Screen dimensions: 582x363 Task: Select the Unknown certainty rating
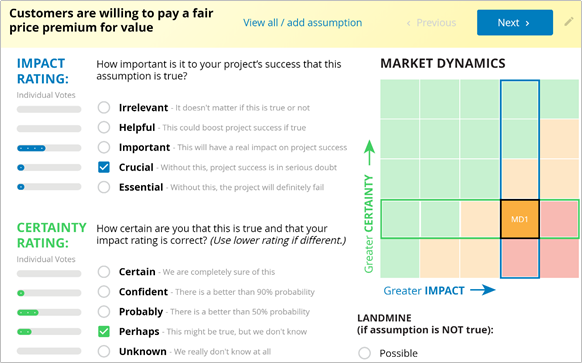coord(104,351)
